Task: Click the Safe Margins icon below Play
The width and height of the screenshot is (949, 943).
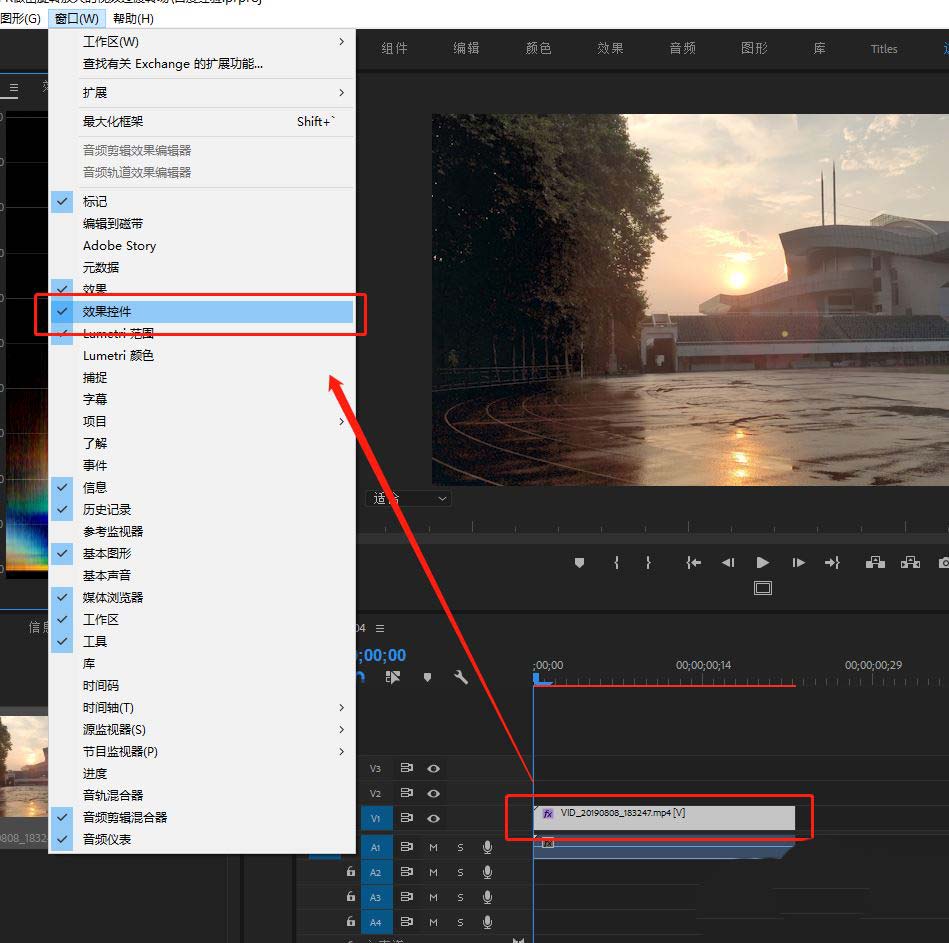Action: pos(763,588)
